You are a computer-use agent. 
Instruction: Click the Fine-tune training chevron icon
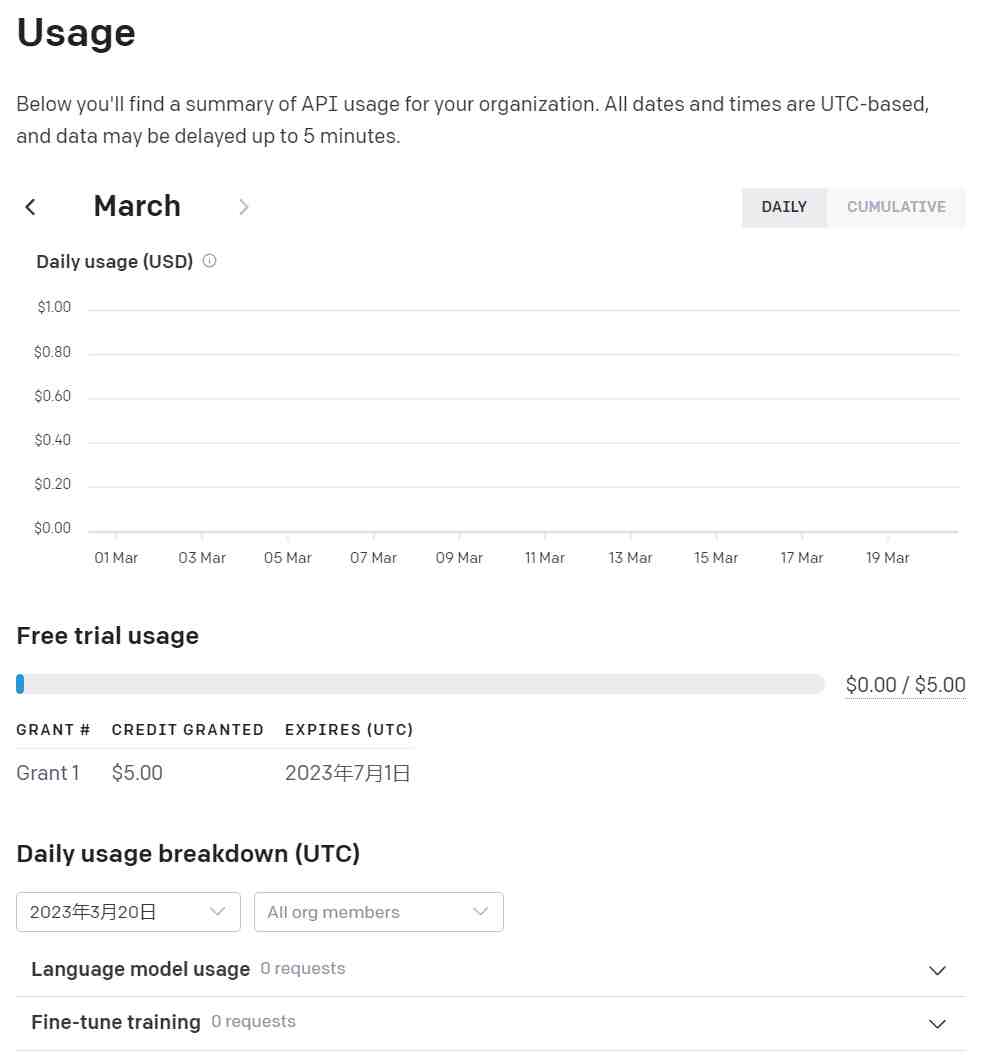point(937,1023)
